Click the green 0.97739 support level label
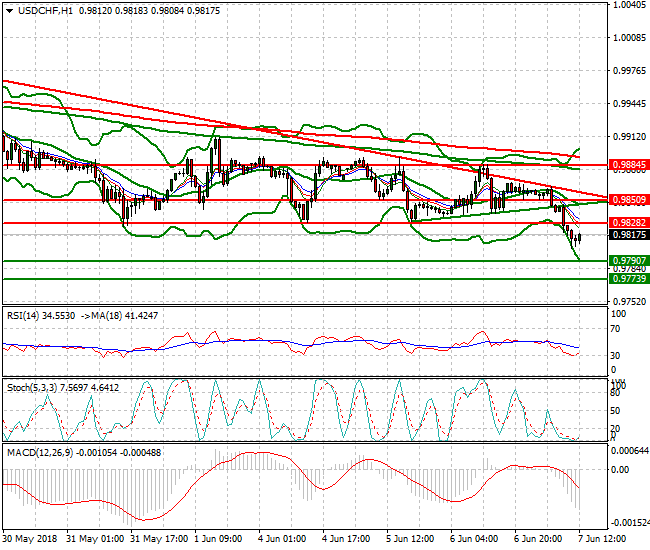This screenshot has width=650, height=550. [629, 279]
